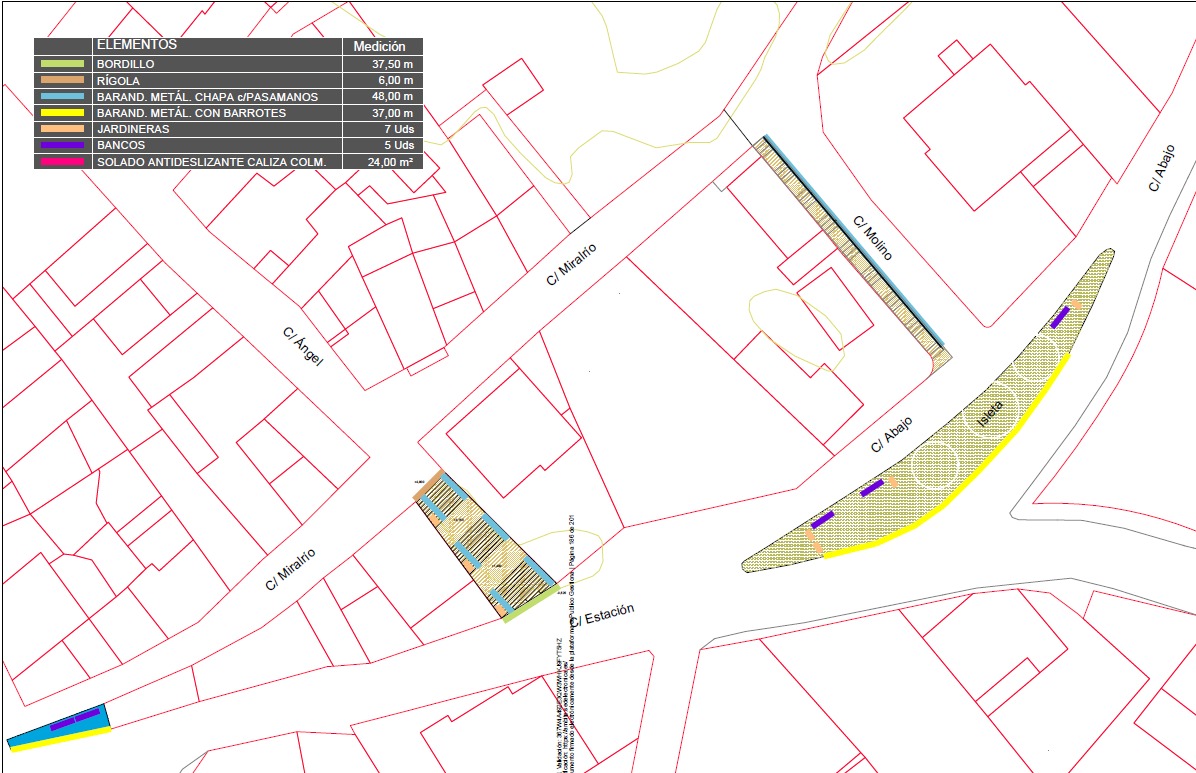Select the 48,00 m measurement value
Viewport: 1196px width, 773px height.
coord(392,97)
